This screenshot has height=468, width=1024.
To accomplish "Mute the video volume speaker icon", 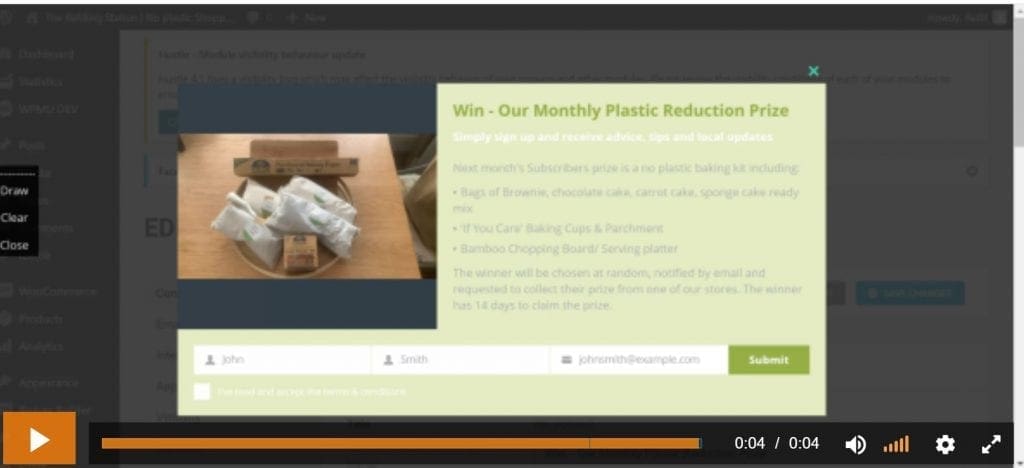I will [x=855, y=445].
